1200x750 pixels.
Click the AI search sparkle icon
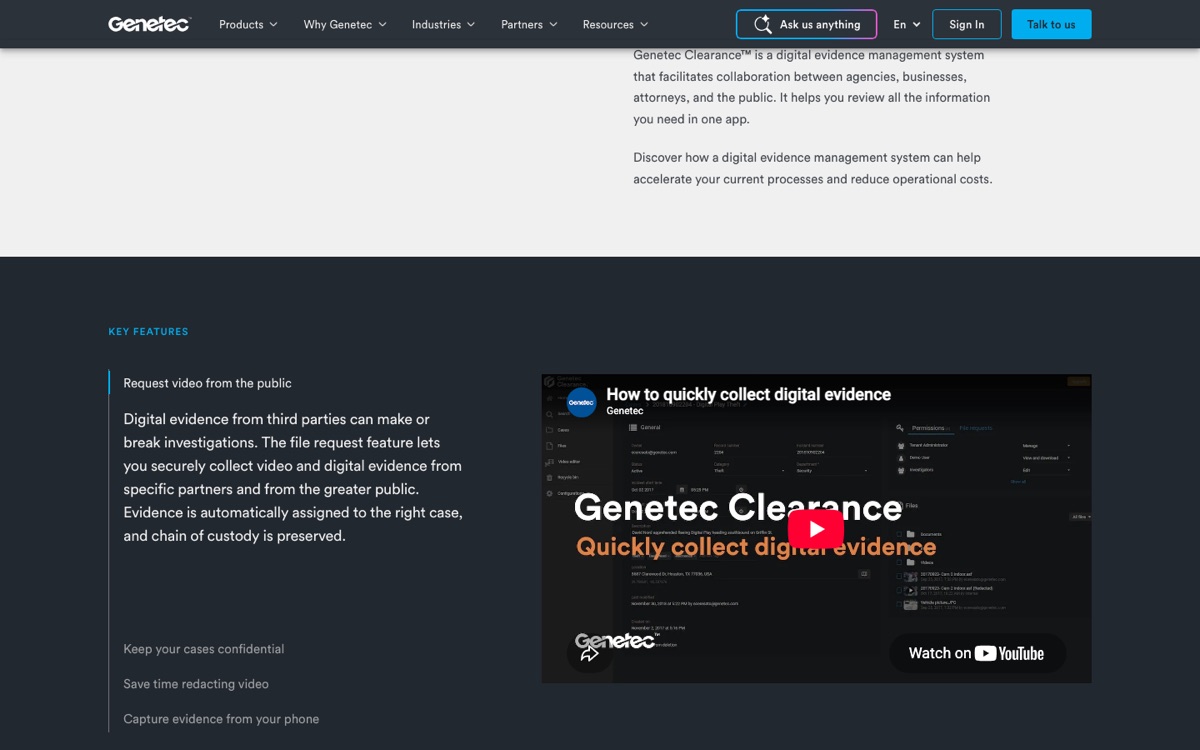point(763,24)
